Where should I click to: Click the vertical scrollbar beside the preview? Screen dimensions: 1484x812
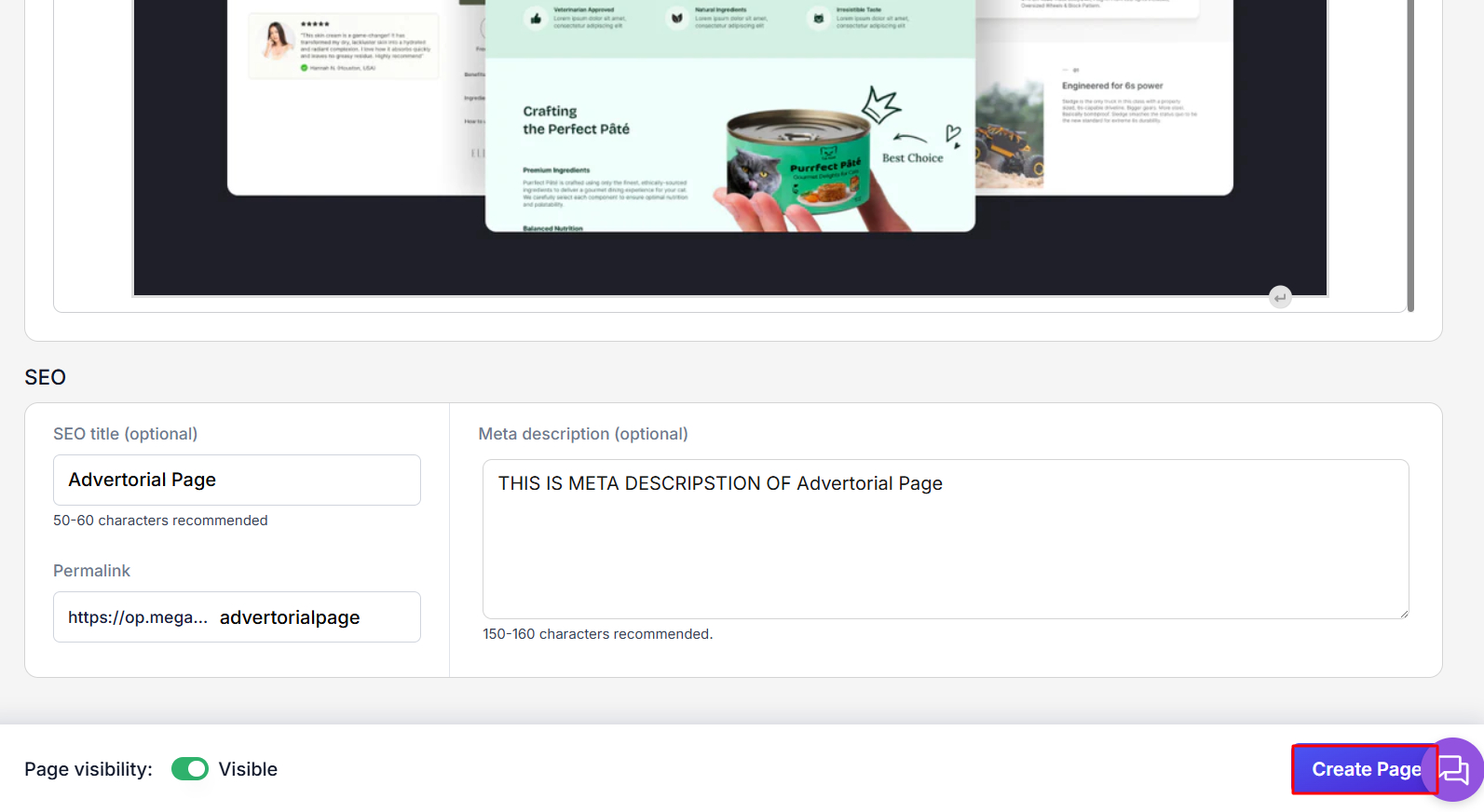click(1410, 156)
